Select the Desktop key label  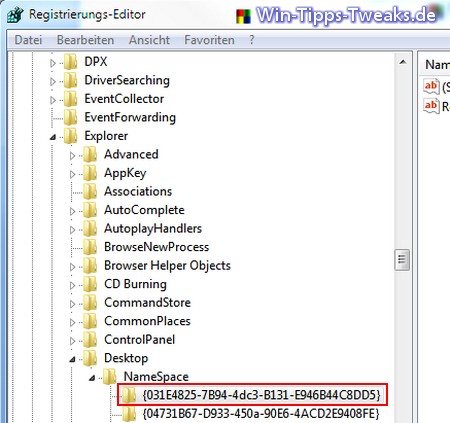coord(126,358)
